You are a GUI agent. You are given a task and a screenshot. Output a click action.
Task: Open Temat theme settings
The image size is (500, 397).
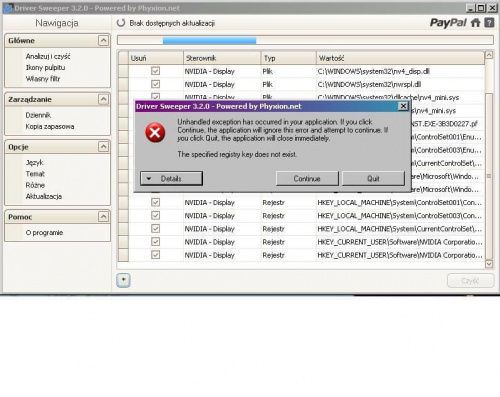pyautogui.click(x=35, y=174)
